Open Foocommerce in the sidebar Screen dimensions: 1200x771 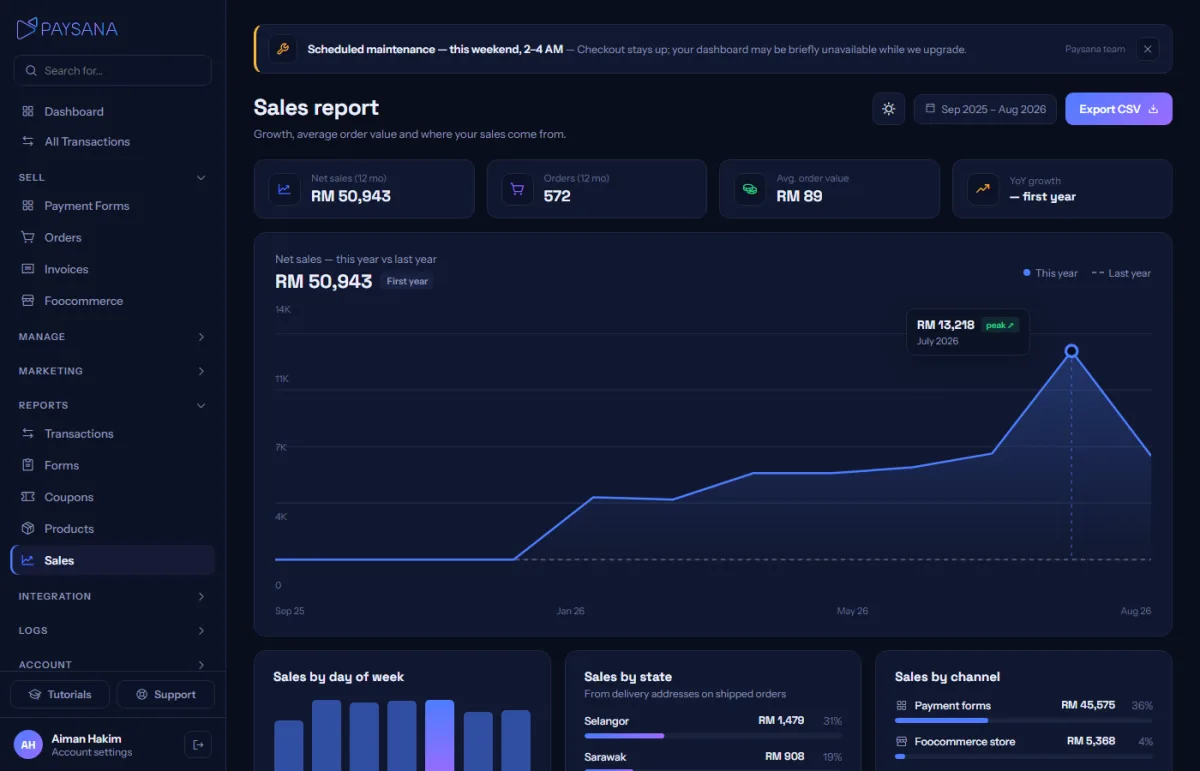click(113, 300)
